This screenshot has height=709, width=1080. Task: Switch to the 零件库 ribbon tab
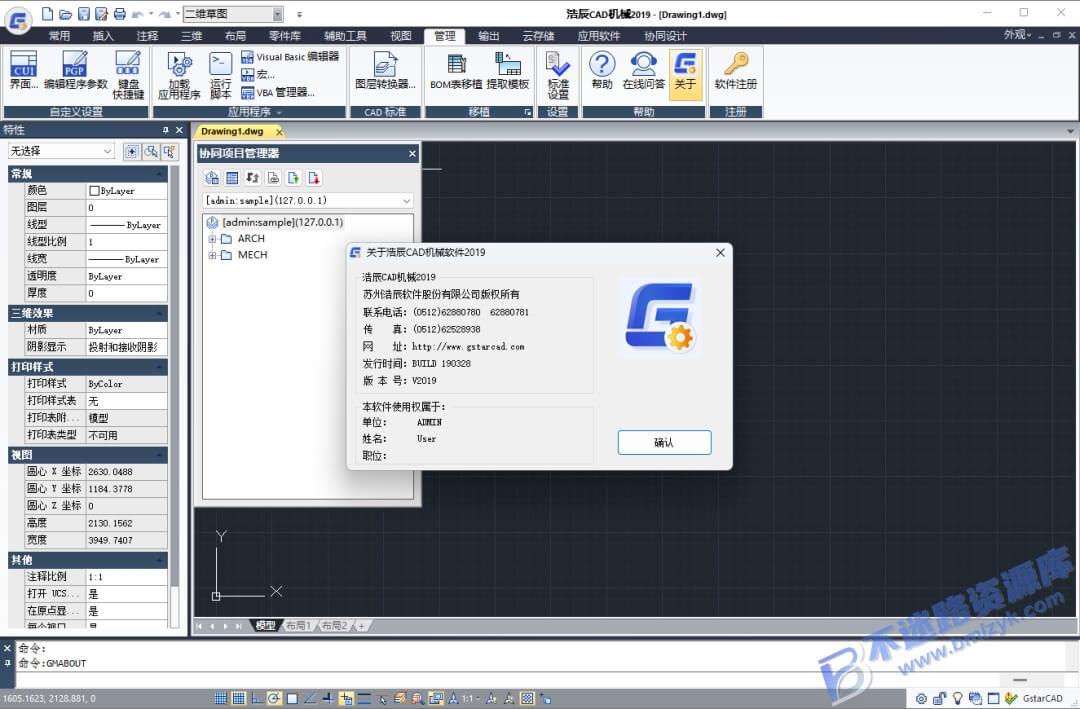coord(284,35)
